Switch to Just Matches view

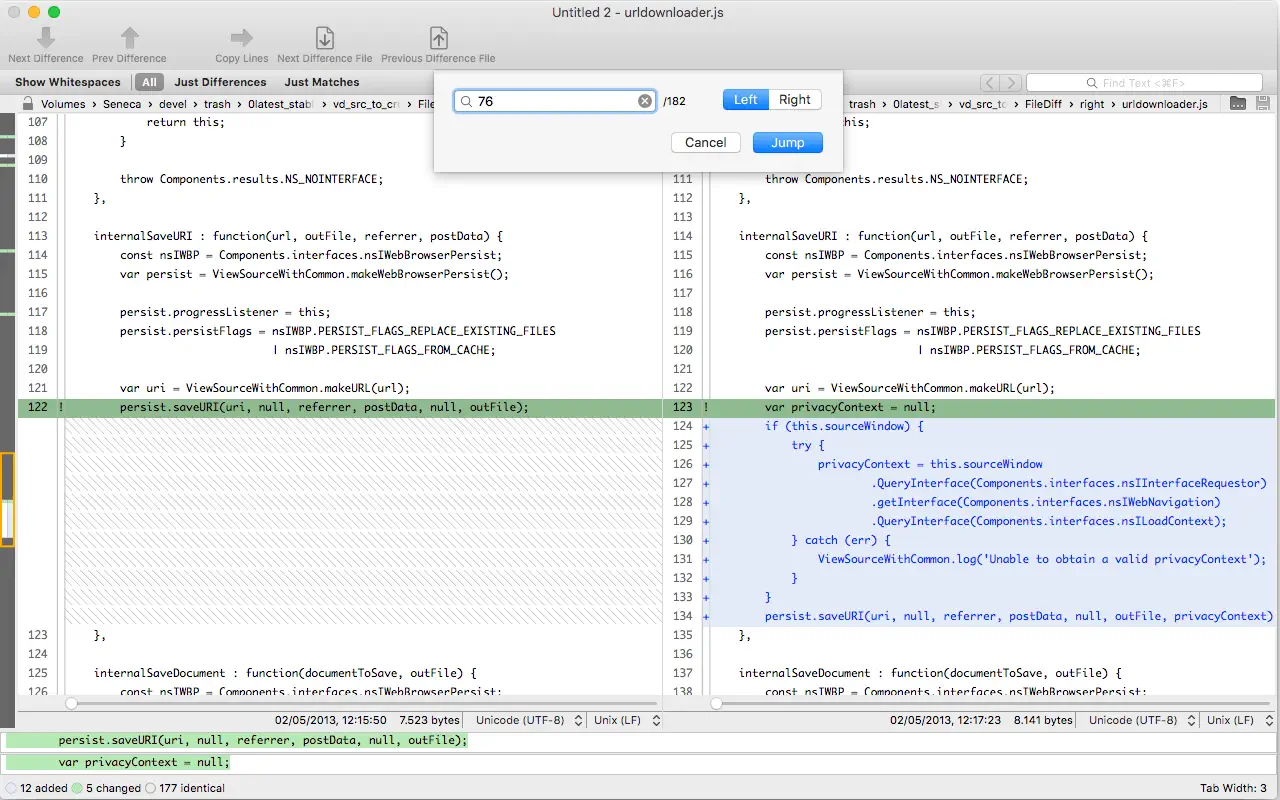click(321, 82)
